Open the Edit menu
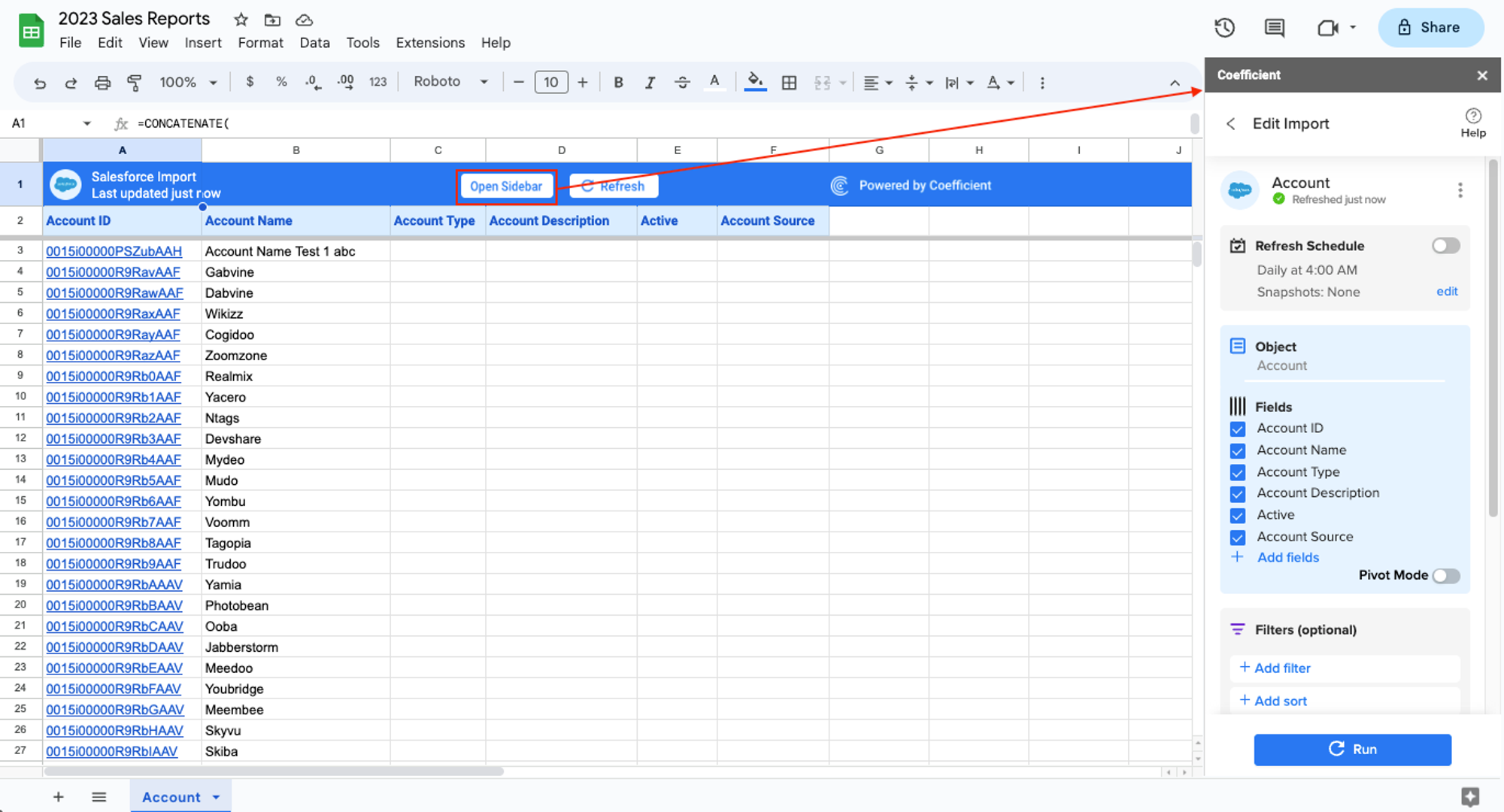Viewport: 1504px width, 812px height. (110, 43)
